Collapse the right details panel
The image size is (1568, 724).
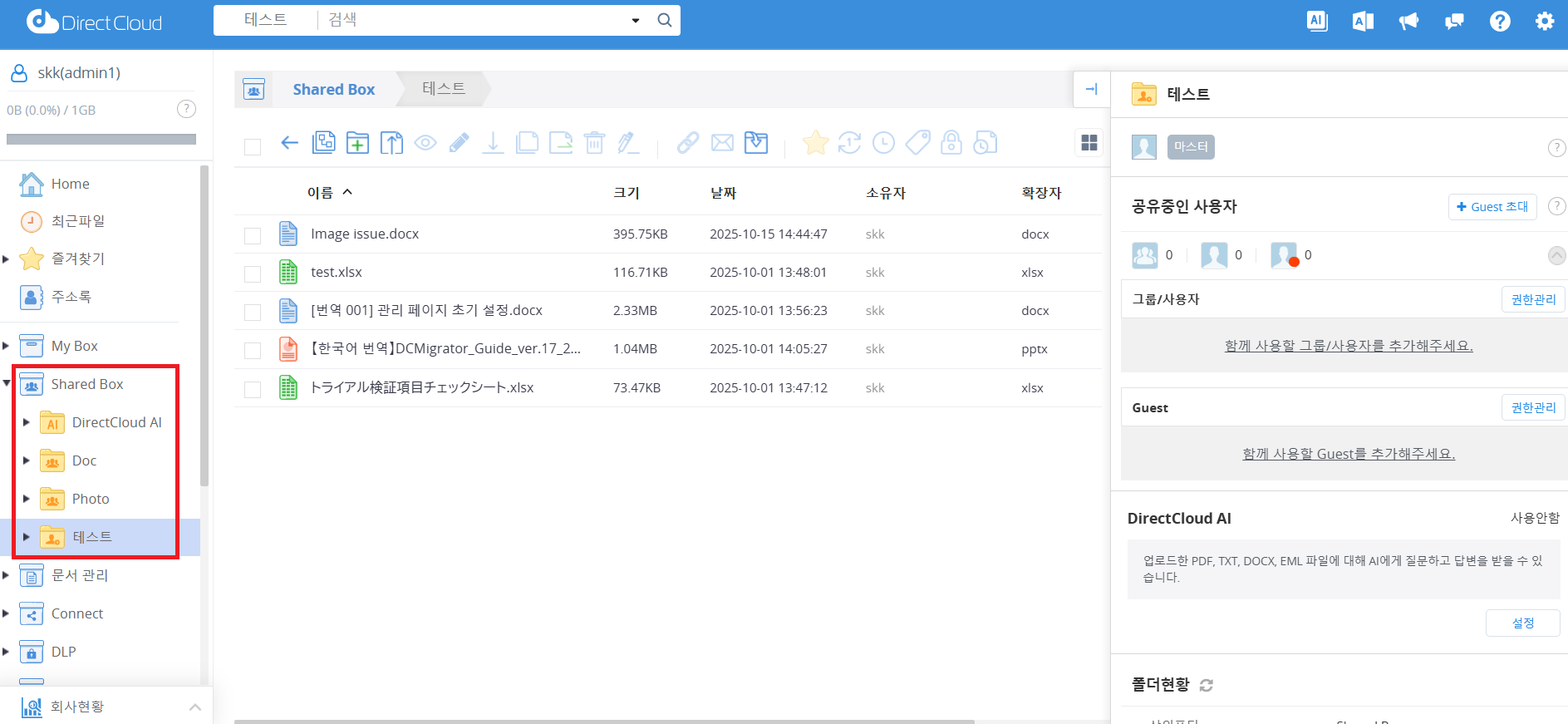click(1091, 89)
